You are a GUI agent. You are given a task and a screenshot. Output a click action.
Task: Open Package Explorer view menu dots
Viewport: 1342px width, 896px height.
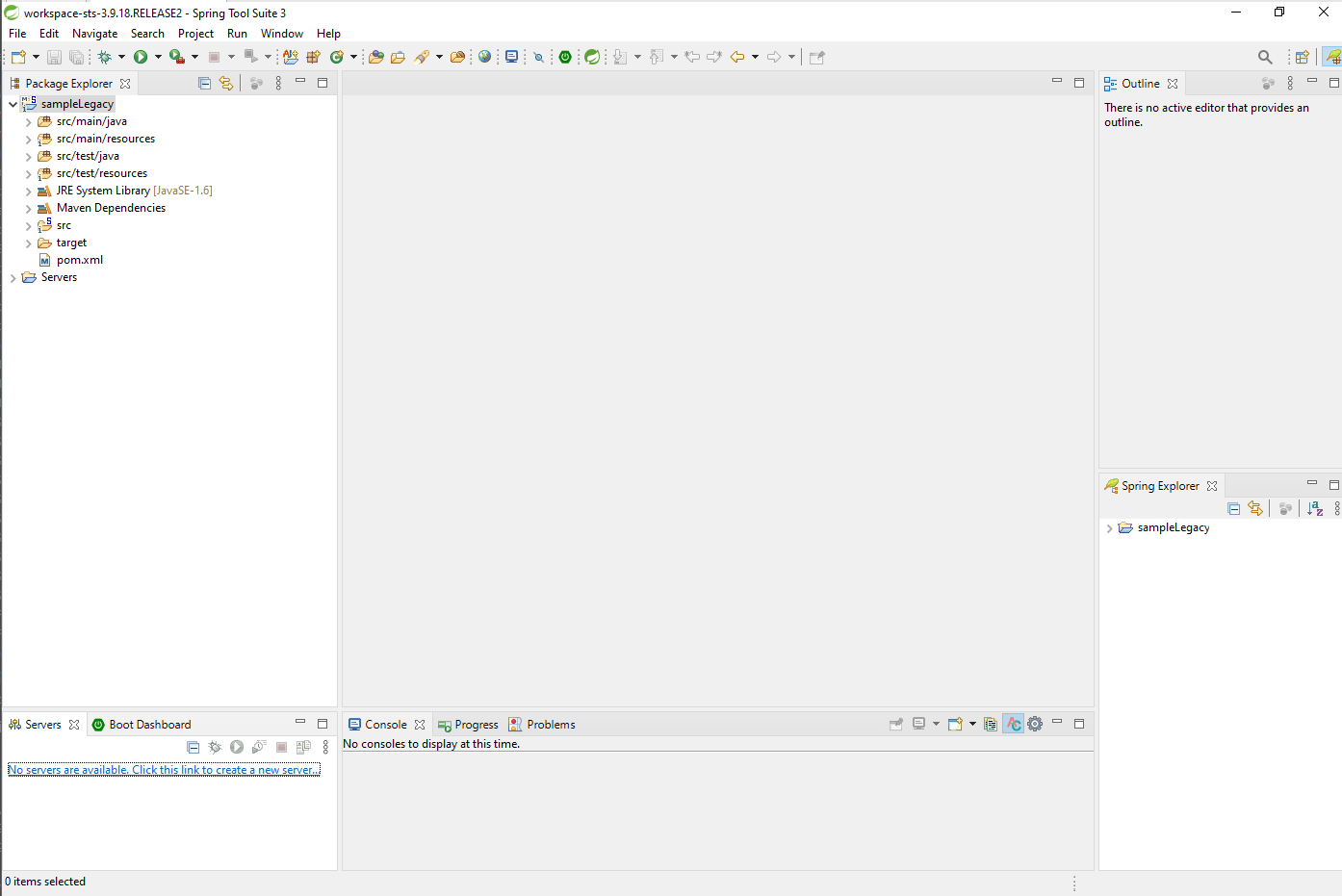click(278, 84)
